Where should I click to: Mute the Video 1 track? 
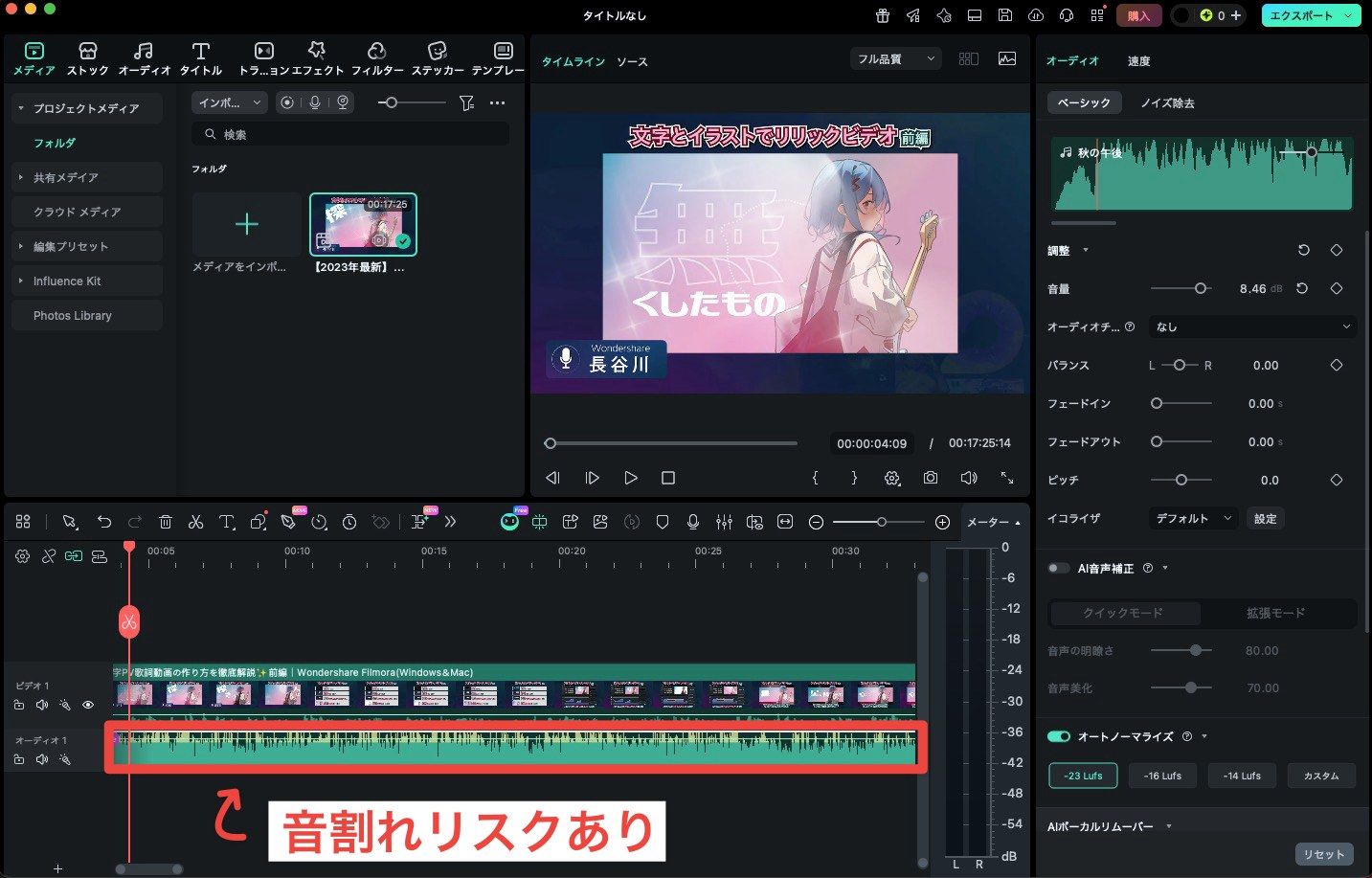pos(41,706)
